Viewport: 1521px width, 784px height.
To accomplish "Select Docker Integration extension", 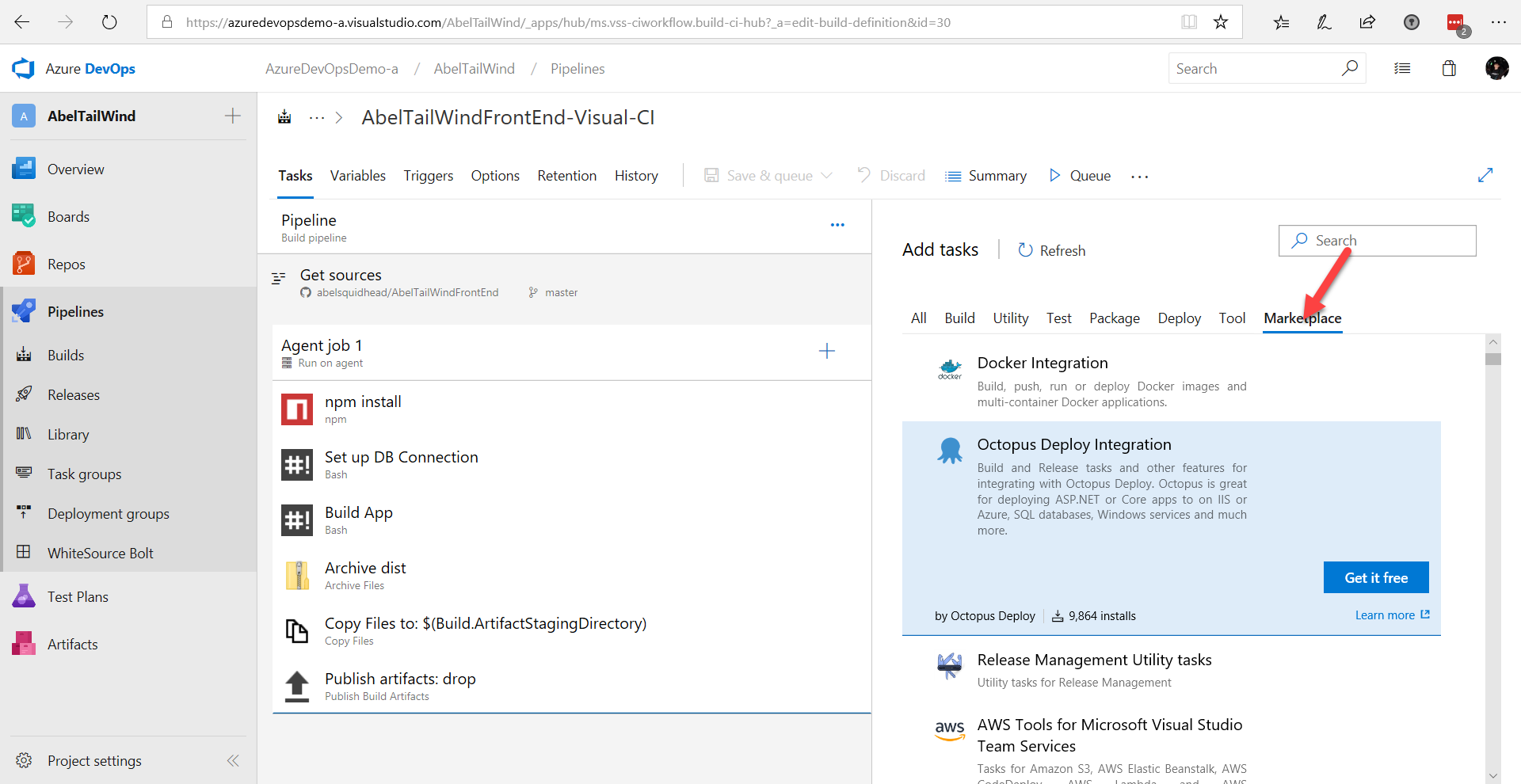I will pos(1171,381).
